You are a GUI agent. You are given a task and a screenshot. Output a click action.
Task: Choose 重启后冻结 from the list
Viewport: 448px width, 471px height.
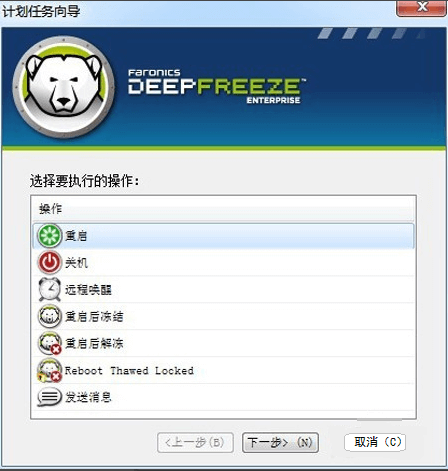click(x=94, y=316)
